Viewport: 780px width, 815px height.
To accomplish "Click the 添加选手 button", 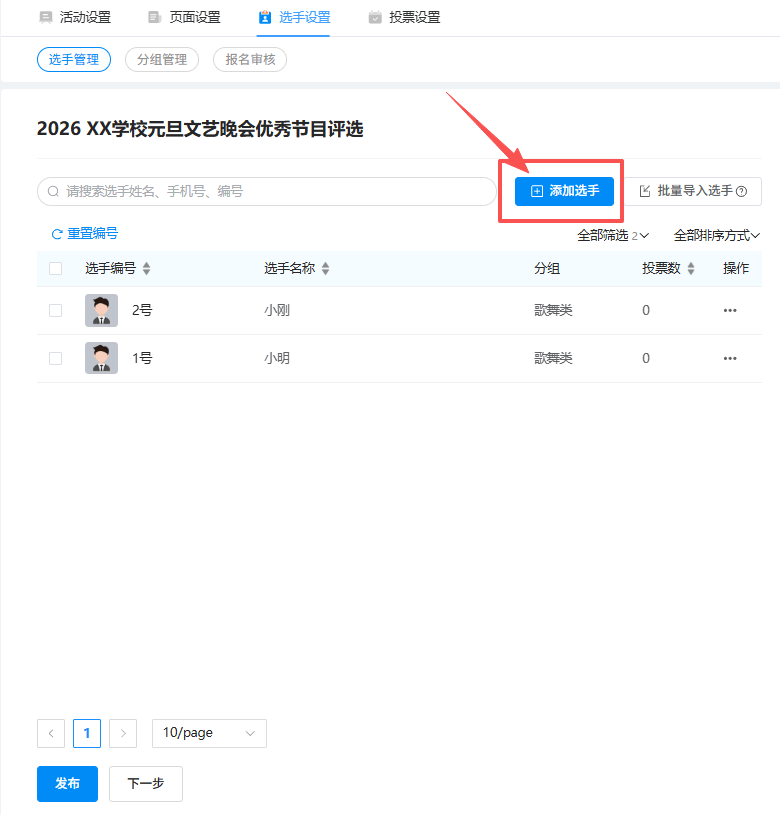I will tap(564, 191).
